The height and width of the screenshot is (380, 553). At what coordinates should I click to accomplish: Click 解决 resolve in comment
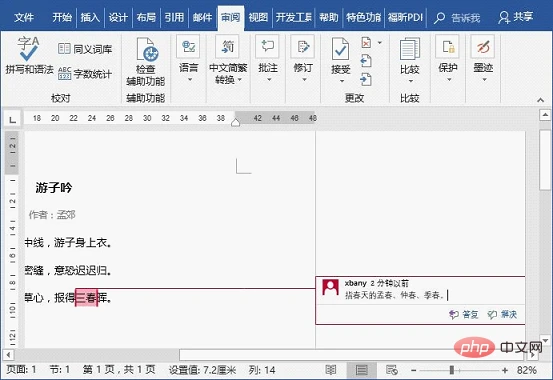[x=502, y=314]
